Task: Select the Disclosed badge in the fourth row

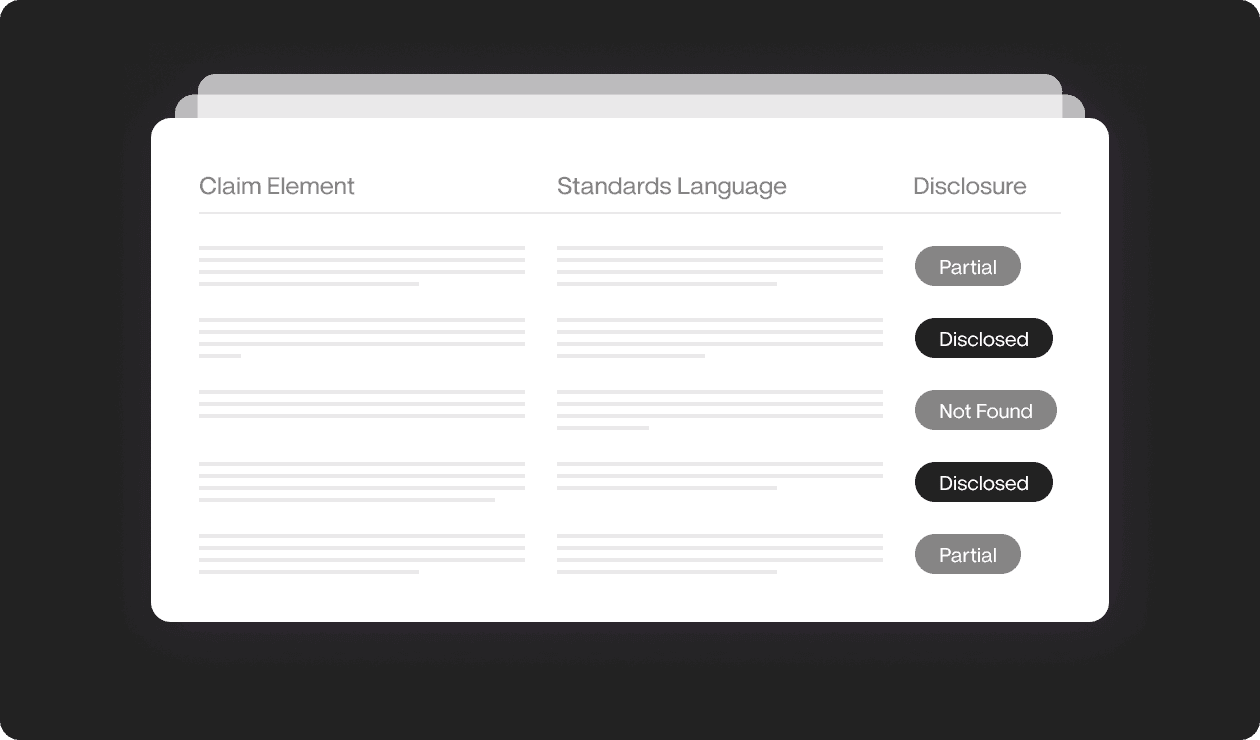Action: point(984,482)
